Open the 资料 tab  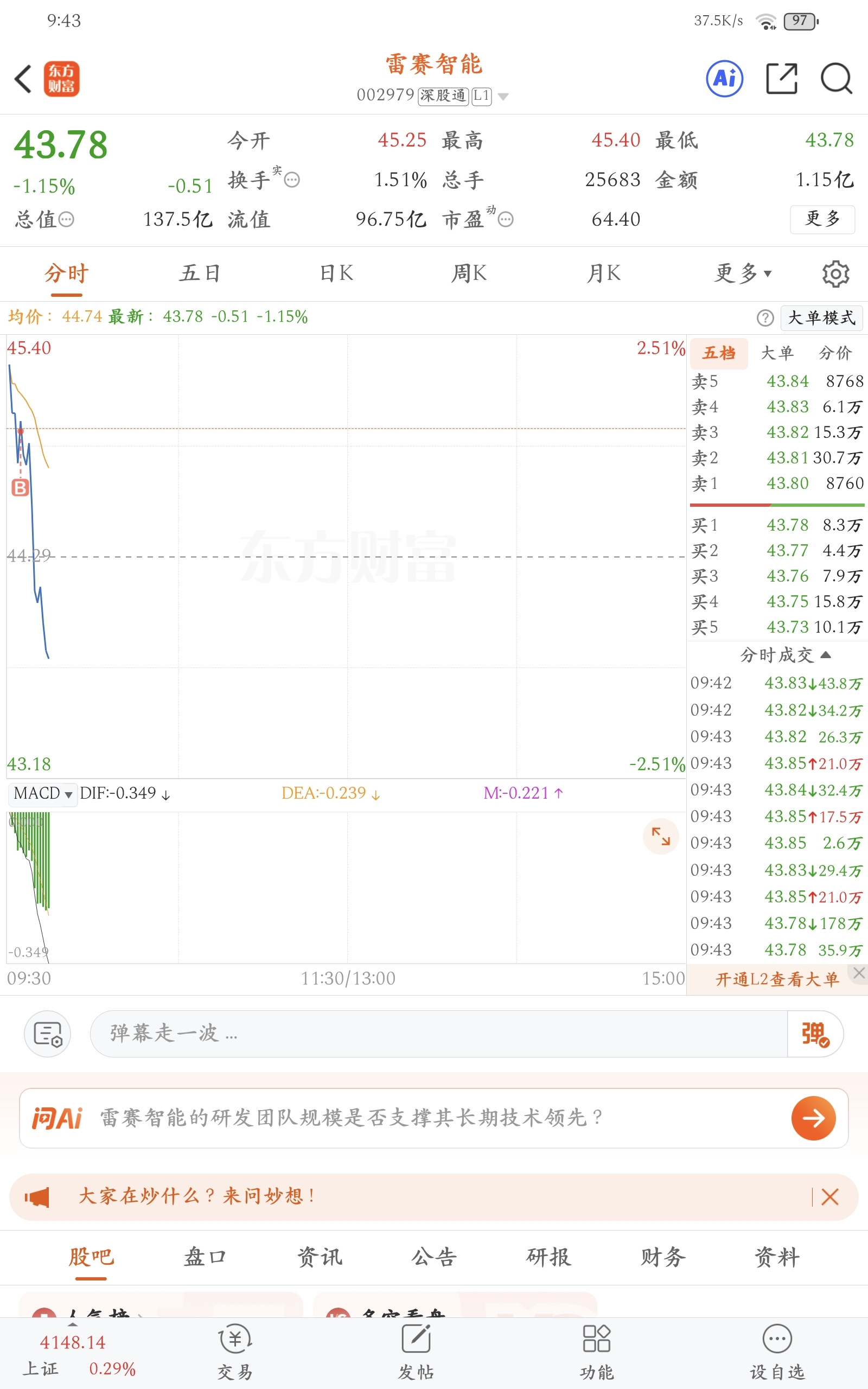pos(777,1257)
